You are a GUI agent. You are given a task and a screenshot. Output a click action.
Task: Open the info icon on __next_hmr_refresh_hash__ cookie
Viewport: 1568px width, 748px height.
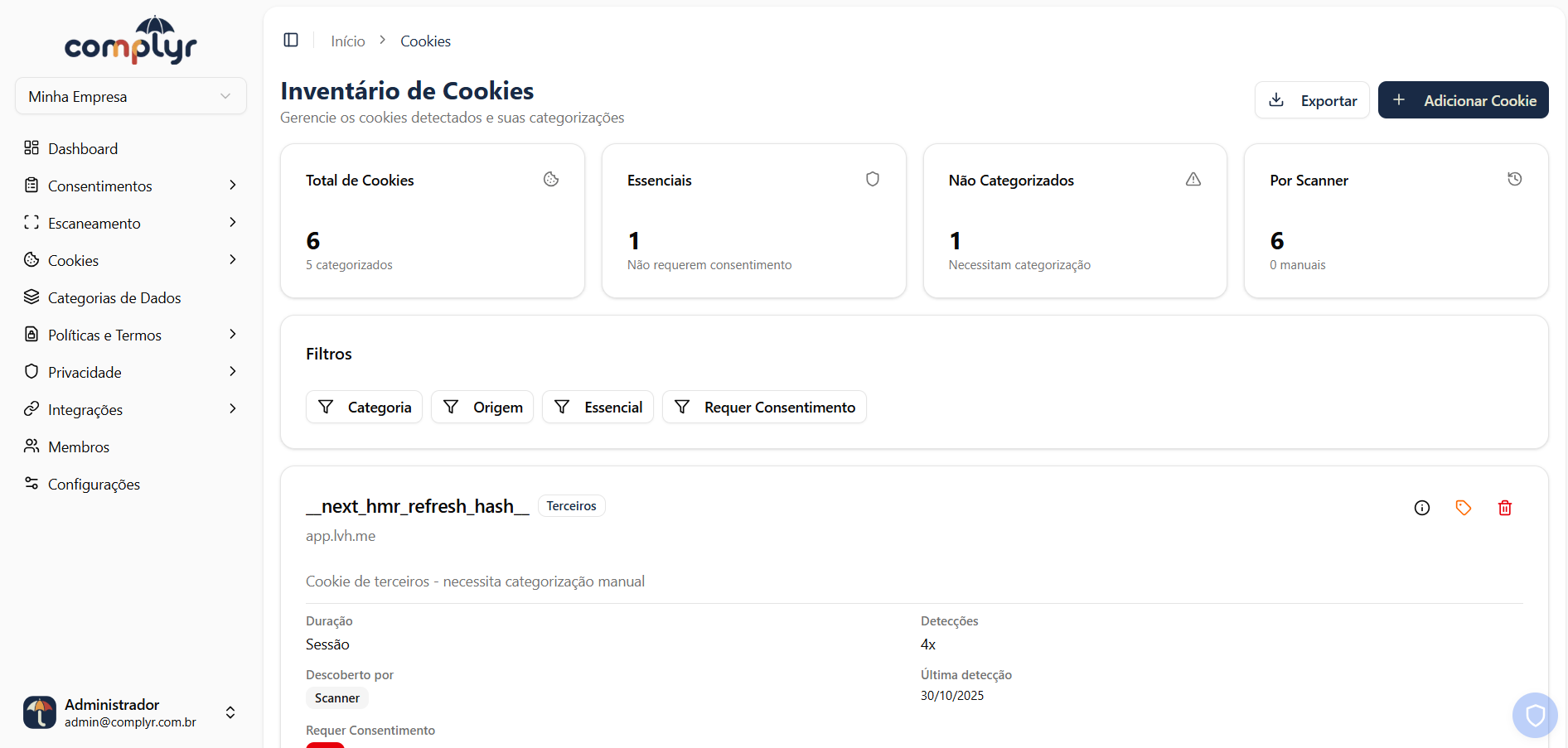coord(1422,508)
